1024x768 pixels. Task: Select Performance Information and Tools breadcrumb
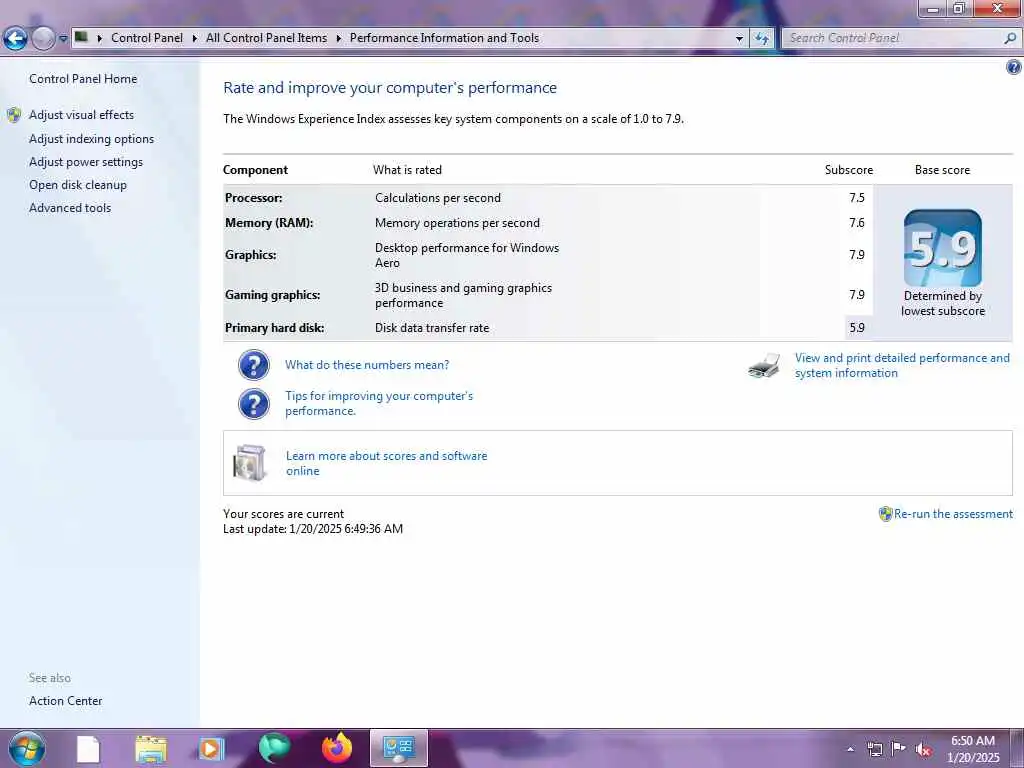(444, 38)
